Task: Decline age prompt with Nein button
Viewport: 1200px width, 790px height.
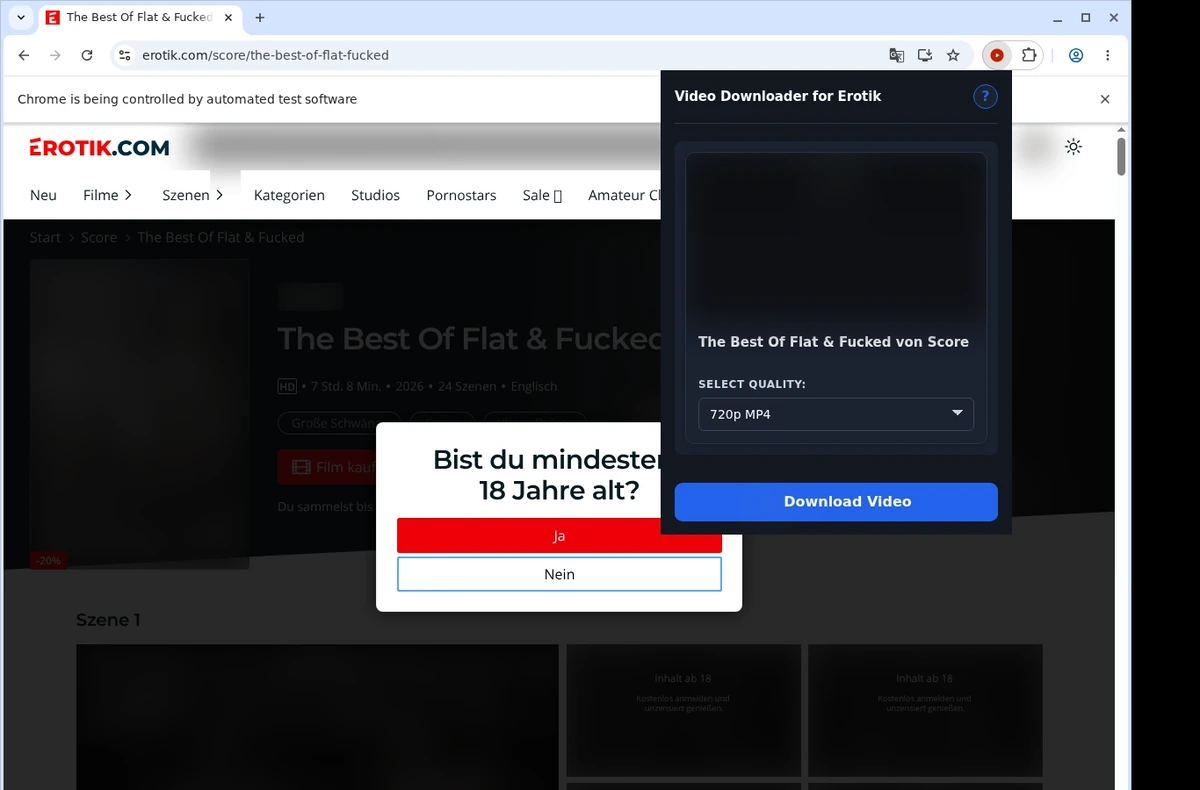Action: [x=559, y=574]
